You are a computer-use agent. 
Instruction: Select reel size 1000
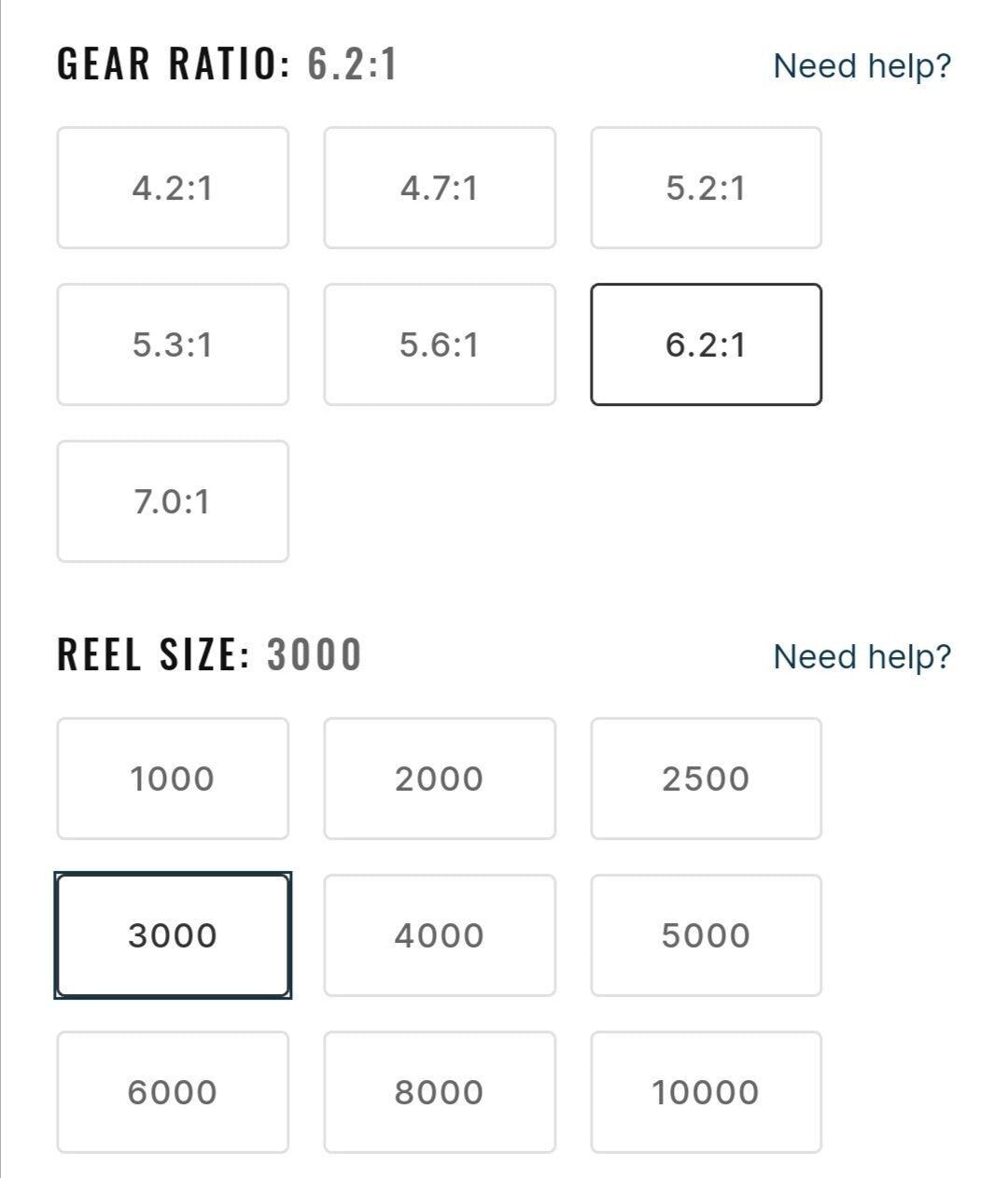pos(173,778)
